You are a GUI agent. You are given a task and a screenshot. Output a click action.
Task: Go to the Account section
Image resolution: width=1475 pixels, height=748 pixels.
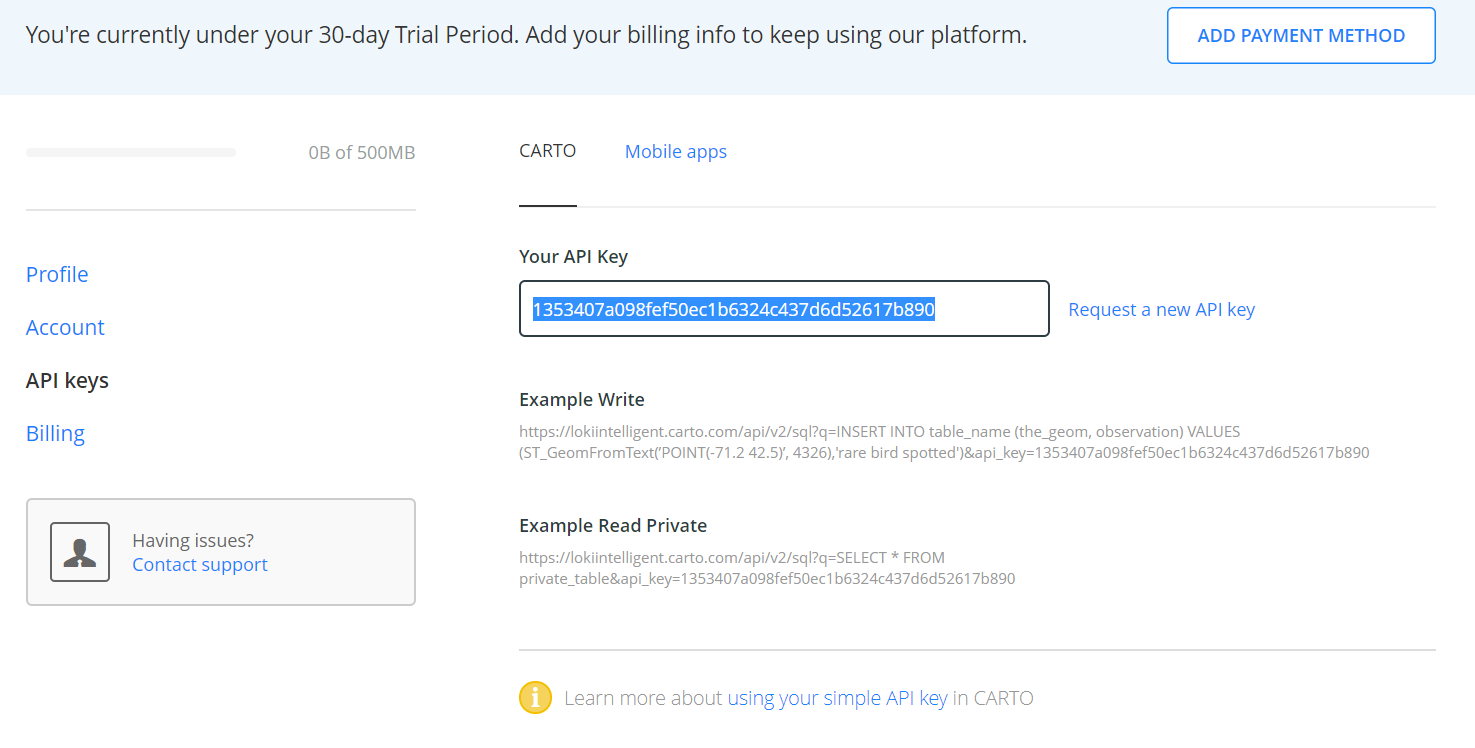point(65,327)
